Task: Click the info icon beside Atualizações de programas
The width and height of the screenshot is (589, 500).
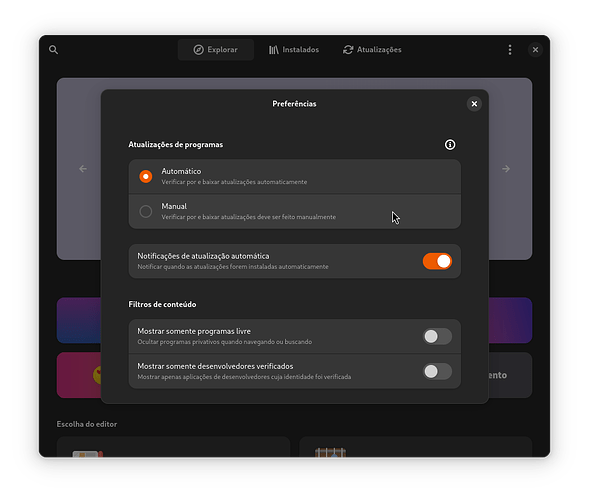Action: pyautogui.click(x=450, y=145)
